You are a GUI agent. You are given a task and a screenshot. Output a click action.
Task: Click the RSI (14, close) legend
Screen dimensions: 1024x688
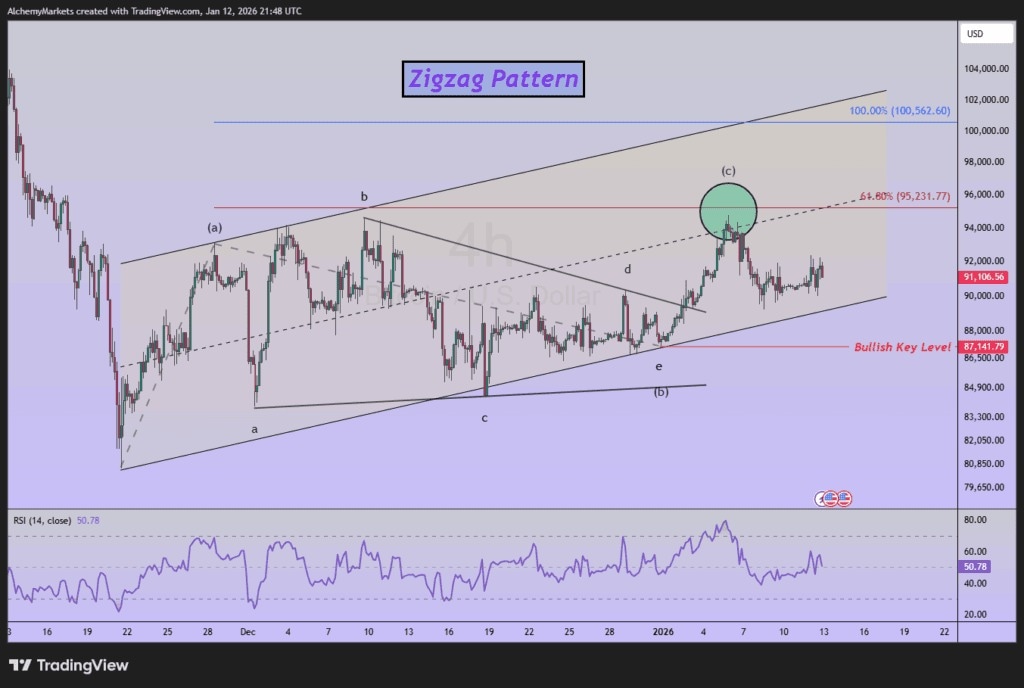(42, 520)
